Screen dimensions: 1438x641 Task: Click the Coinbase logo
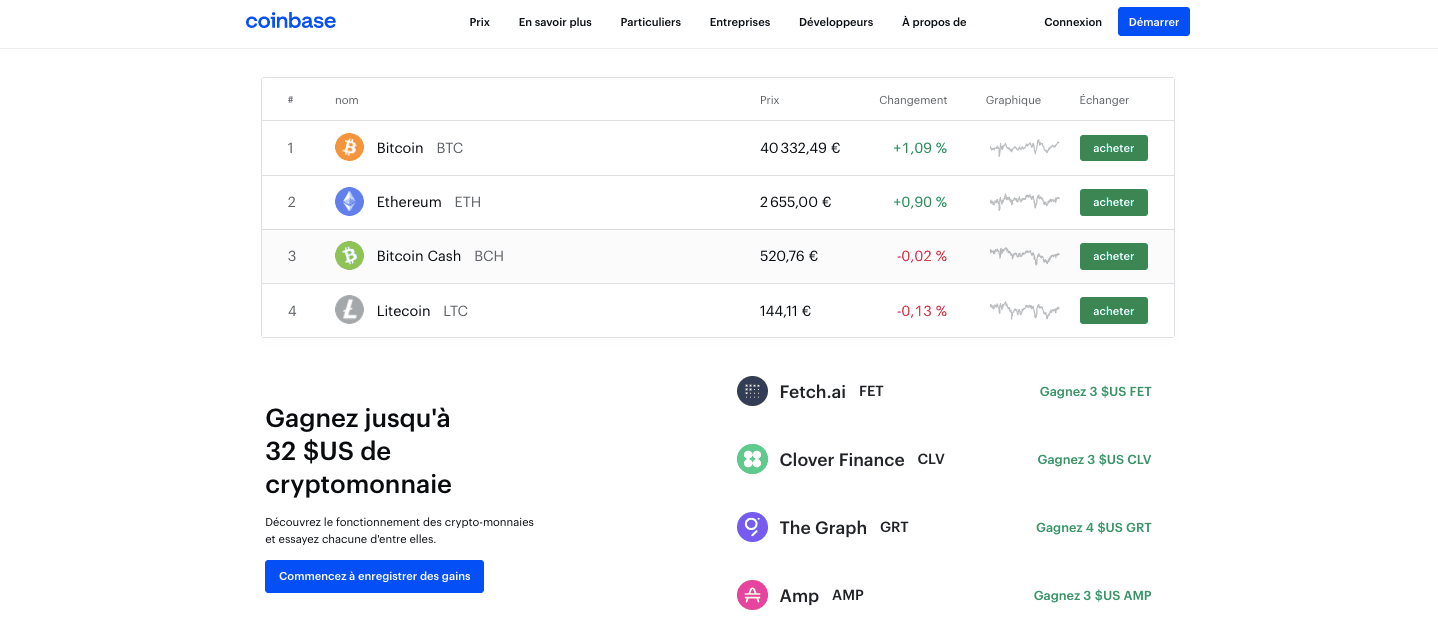[290, 21]
